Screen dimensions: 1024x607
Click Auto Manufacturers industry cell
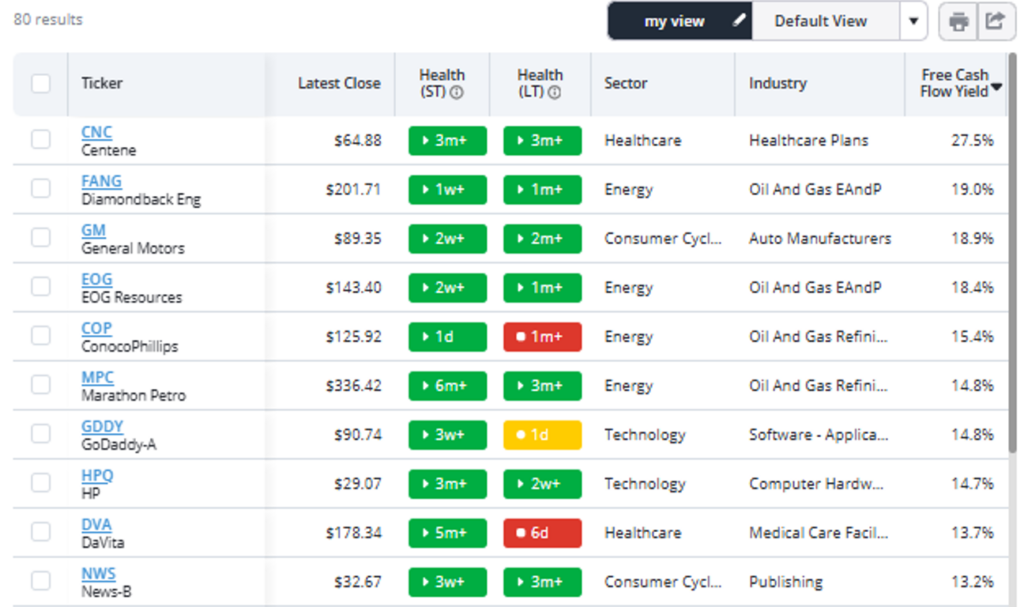pos(820,238)
